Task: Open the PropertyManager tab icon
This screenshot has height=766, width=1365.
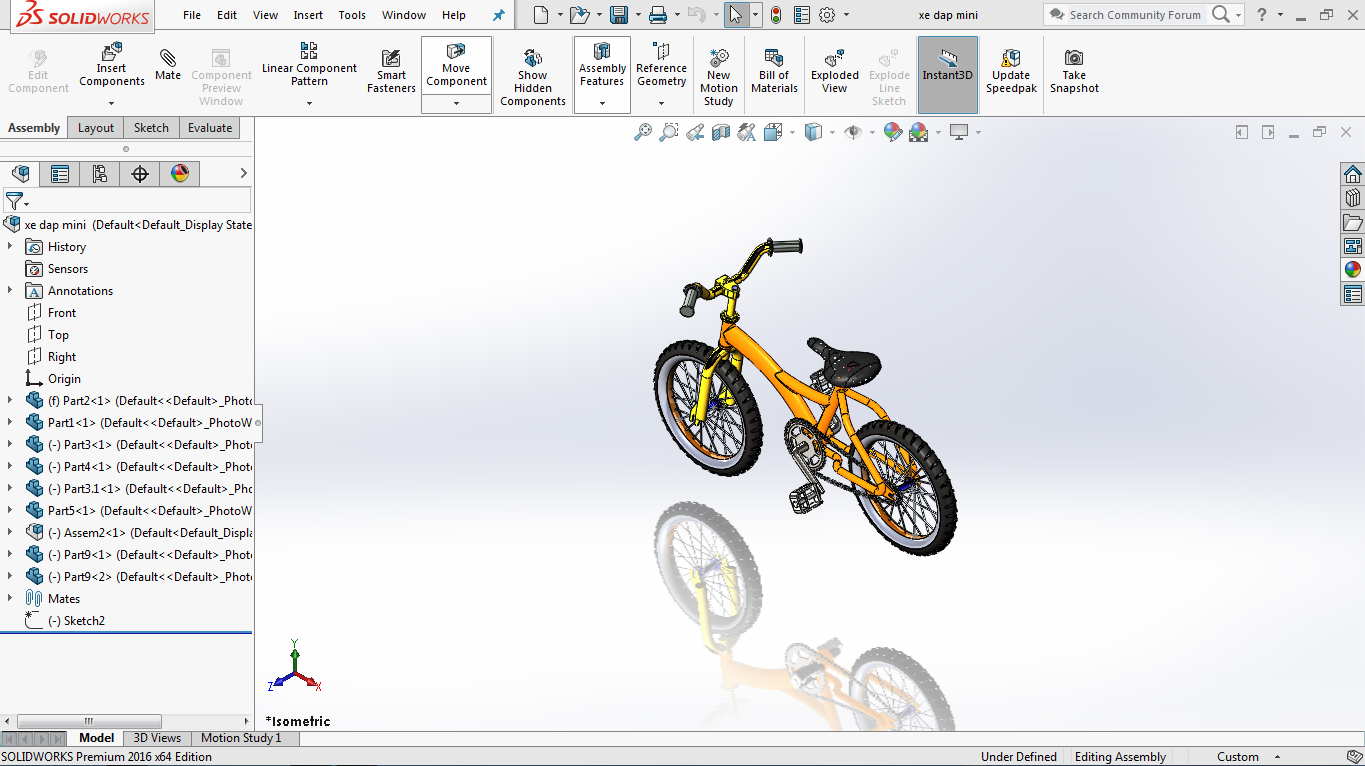Action: click(x=60, y=174)
